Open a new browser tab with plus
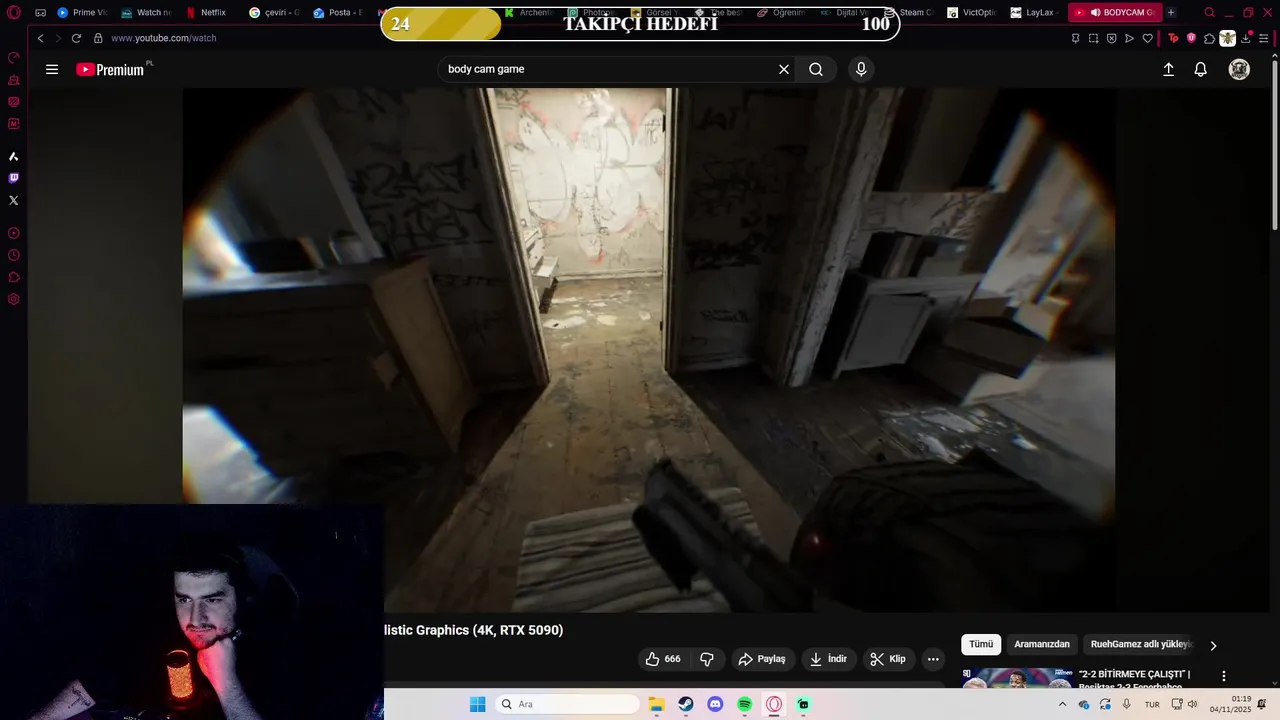Screen dimensions: 1280x720 tap(1171, 13)
